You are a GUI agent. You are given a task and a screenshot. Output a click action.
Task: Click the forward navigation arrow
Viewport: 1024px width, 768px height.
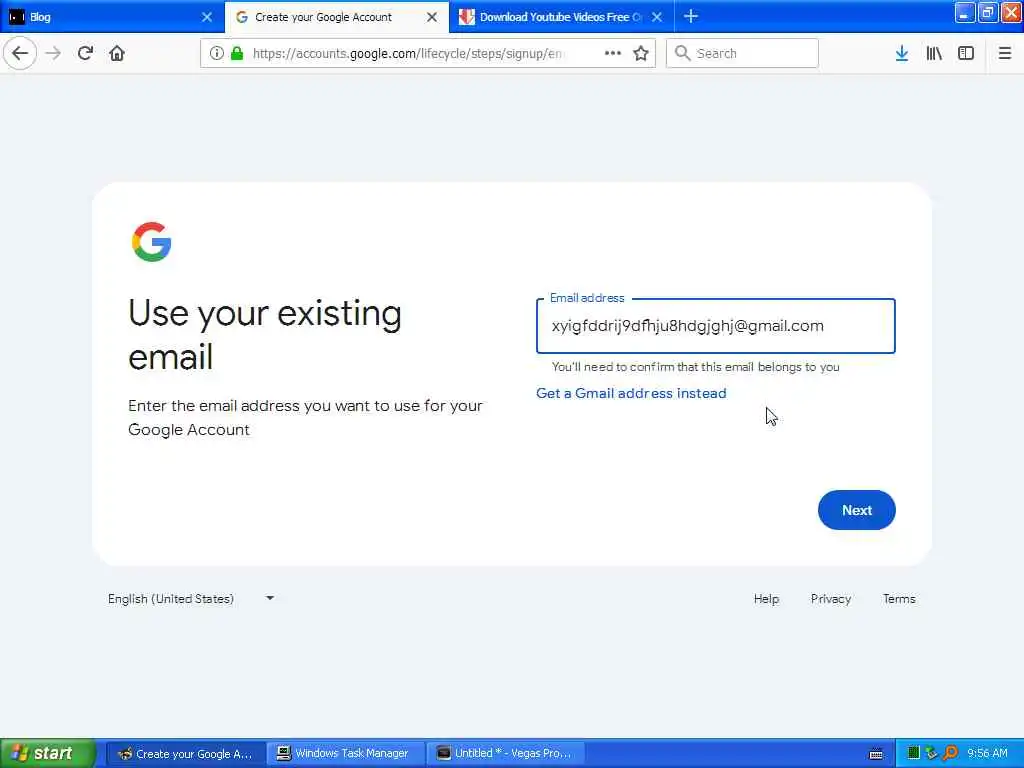pos(53,53)
